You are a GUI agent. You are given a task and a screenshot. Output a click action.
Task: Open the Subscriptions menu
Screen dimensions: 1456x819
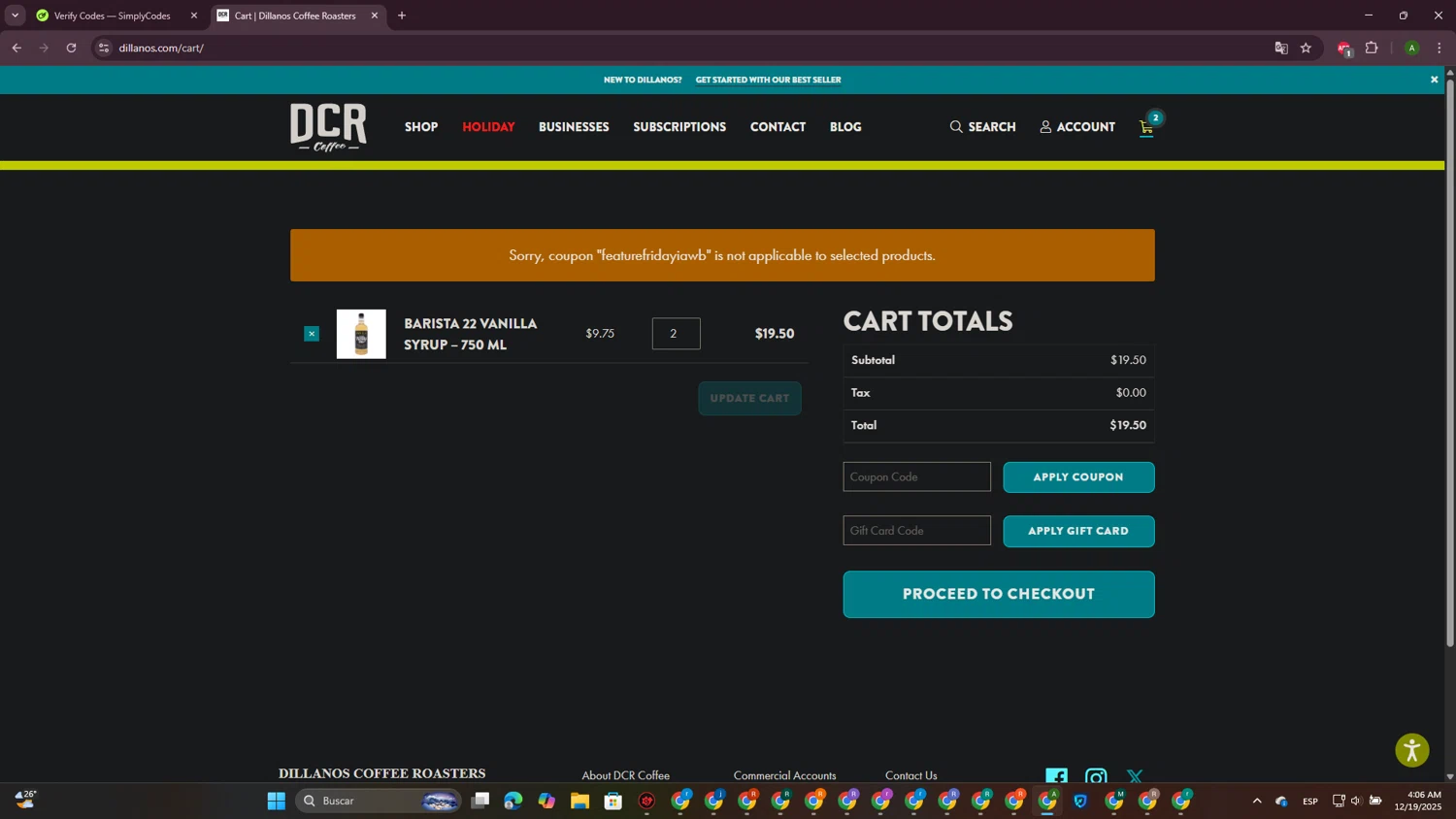point(679,127)
